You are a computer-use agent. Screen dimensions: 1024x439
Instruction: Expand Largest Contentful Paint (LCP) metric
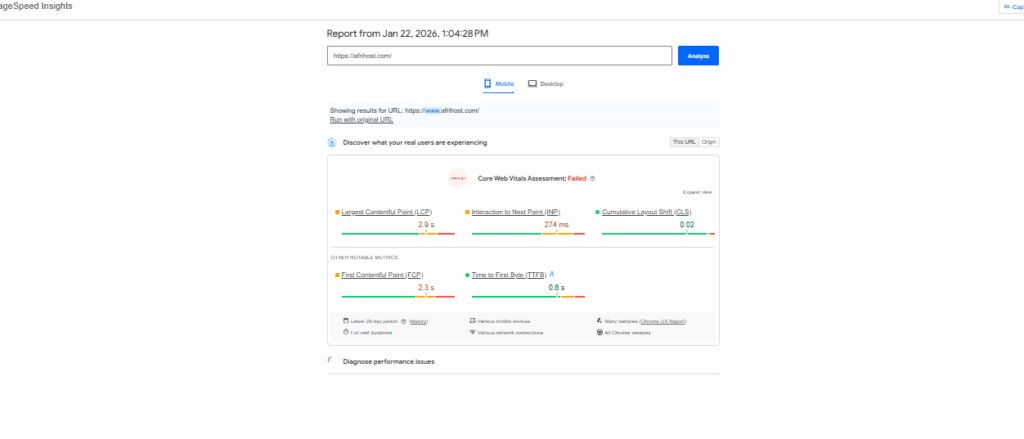pos(387,212)
